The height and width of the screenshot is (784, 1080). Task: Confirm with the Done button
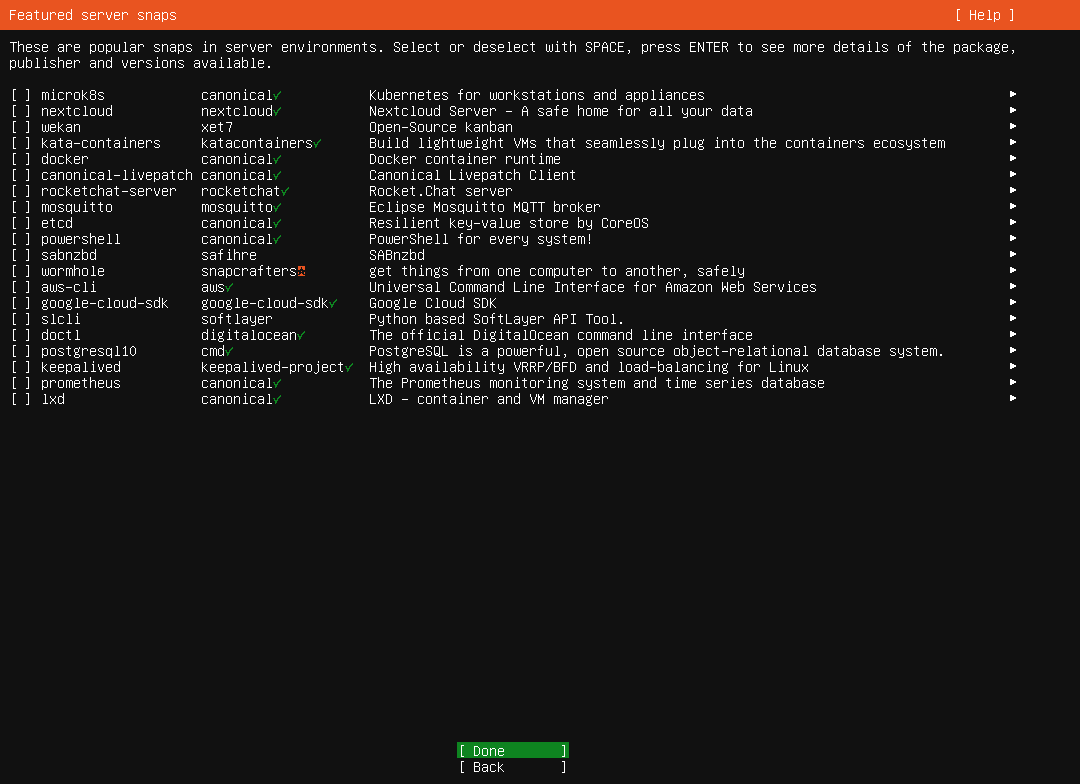point(512,751)
